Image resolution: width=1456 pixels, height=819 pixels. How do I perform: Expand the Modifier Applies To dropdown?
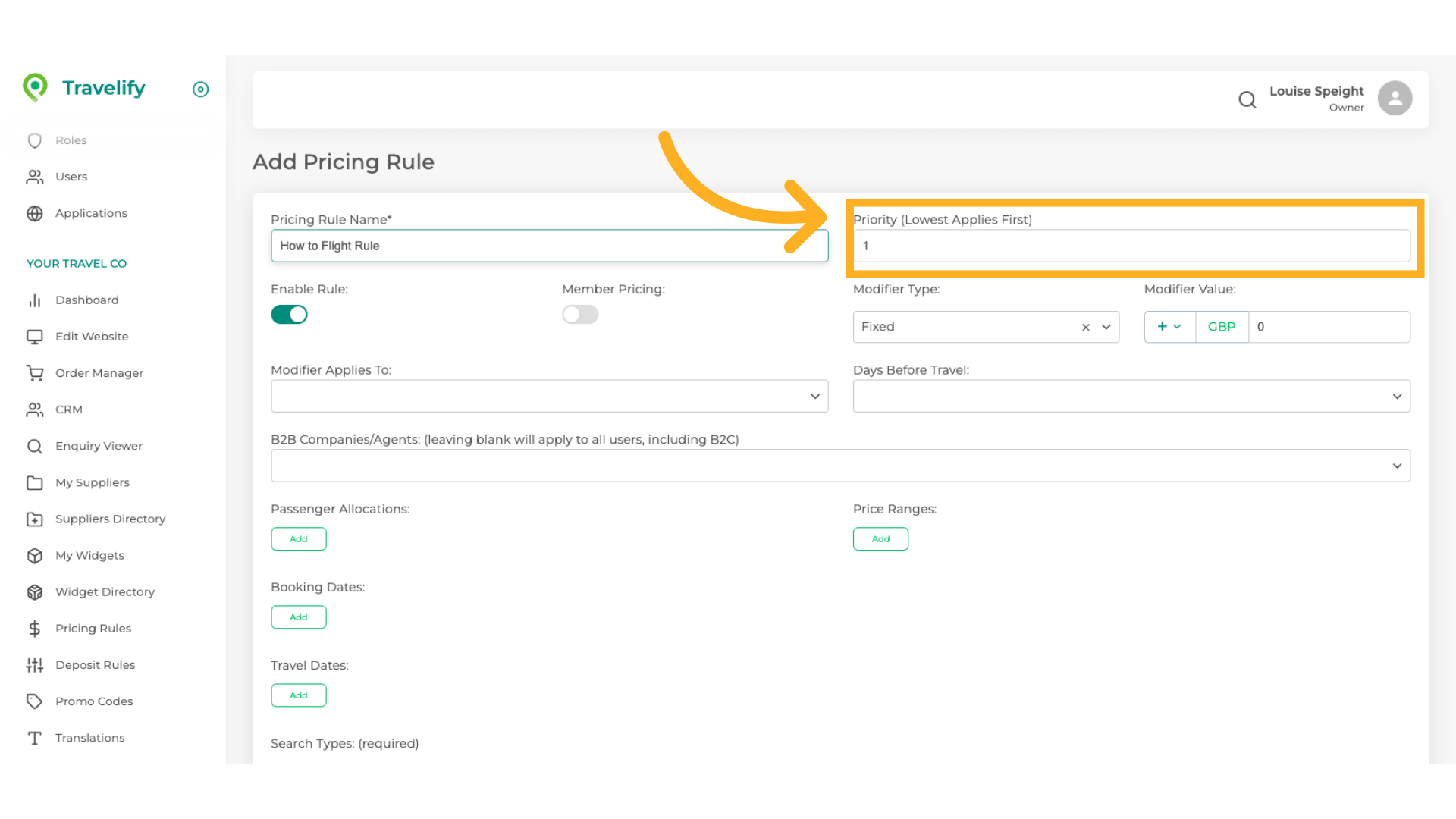coord(549,397)
